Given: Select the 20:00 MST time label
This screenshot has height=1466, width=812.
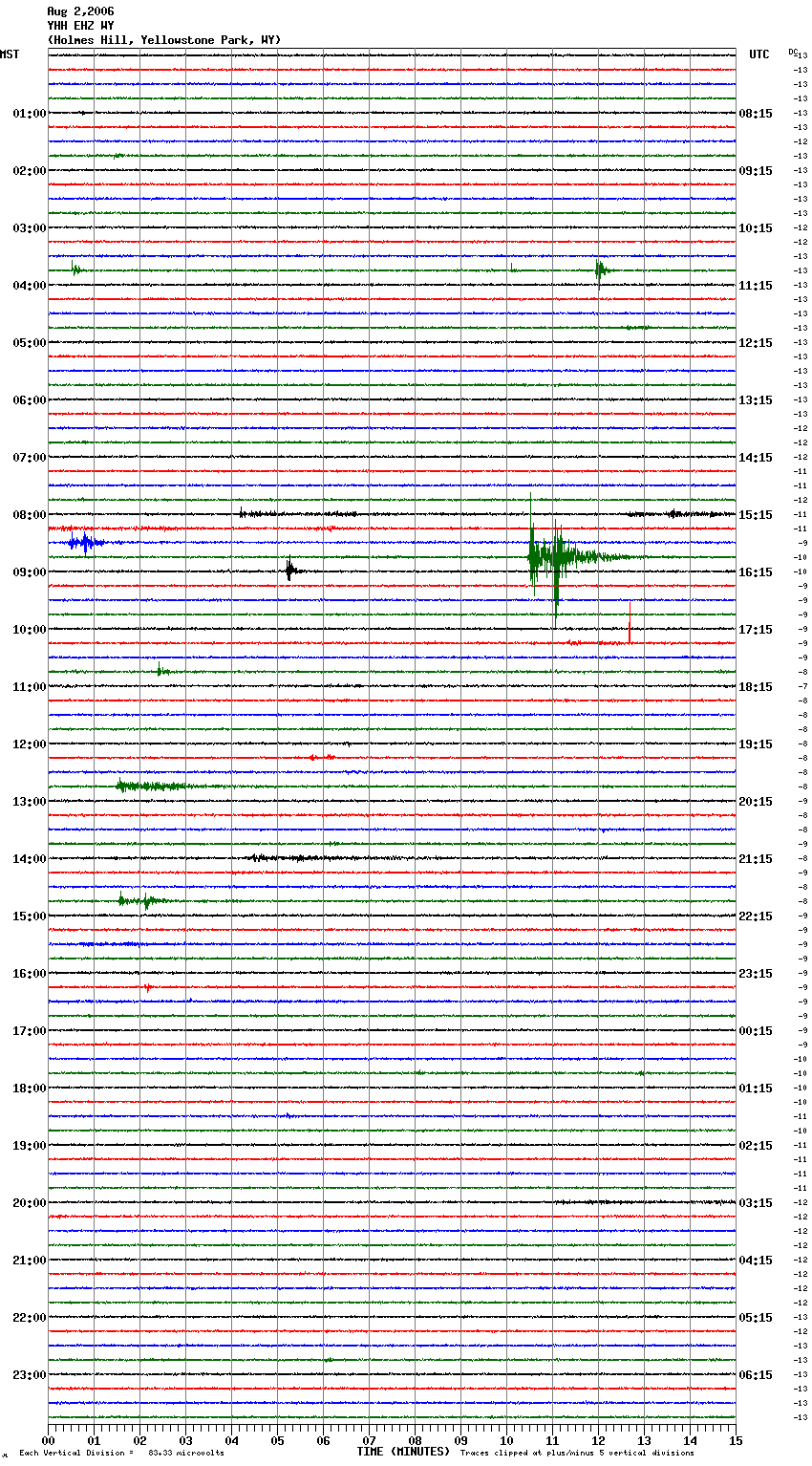Looking at the screenshot, I should [30, 1203].
